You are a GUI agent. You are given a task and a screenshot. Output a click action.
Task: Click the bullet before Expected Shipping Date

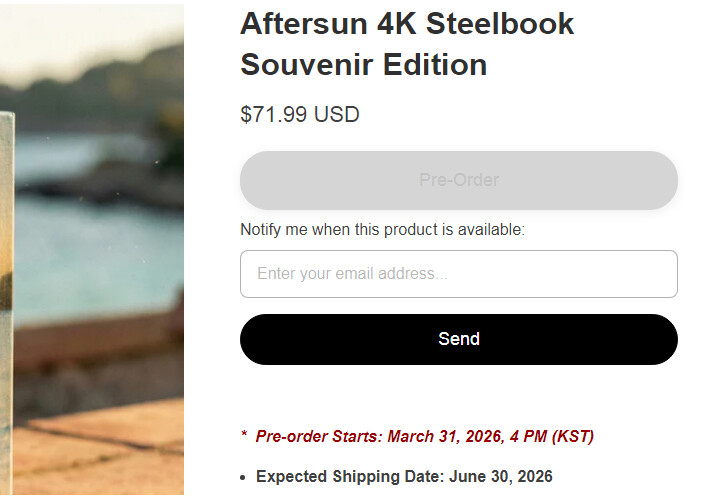coord(244,478)
